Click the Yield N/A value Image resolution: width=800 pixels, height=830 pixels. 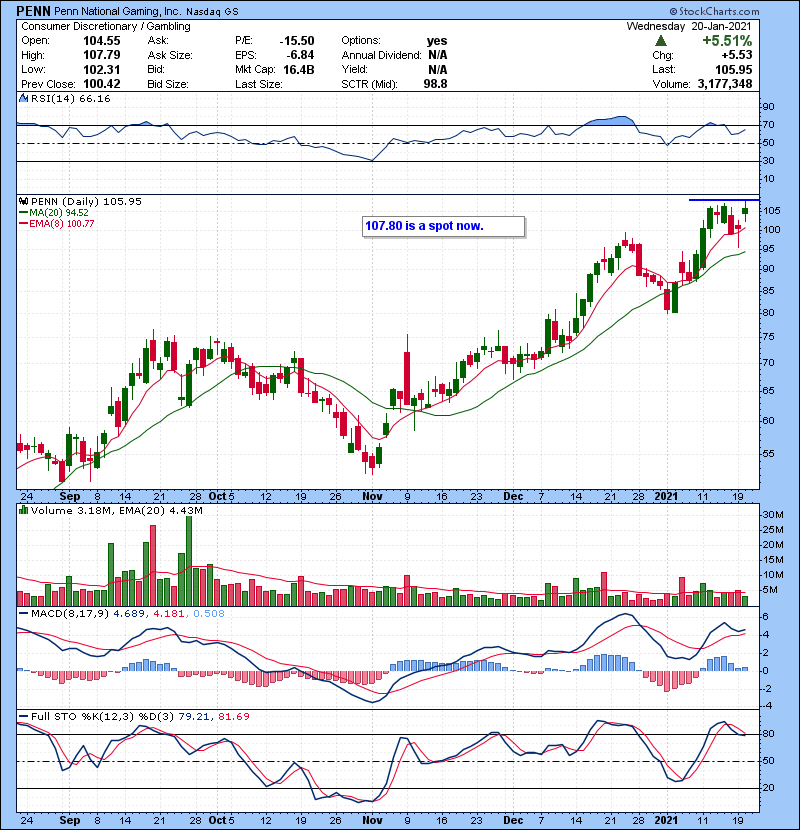pos(438,69)
